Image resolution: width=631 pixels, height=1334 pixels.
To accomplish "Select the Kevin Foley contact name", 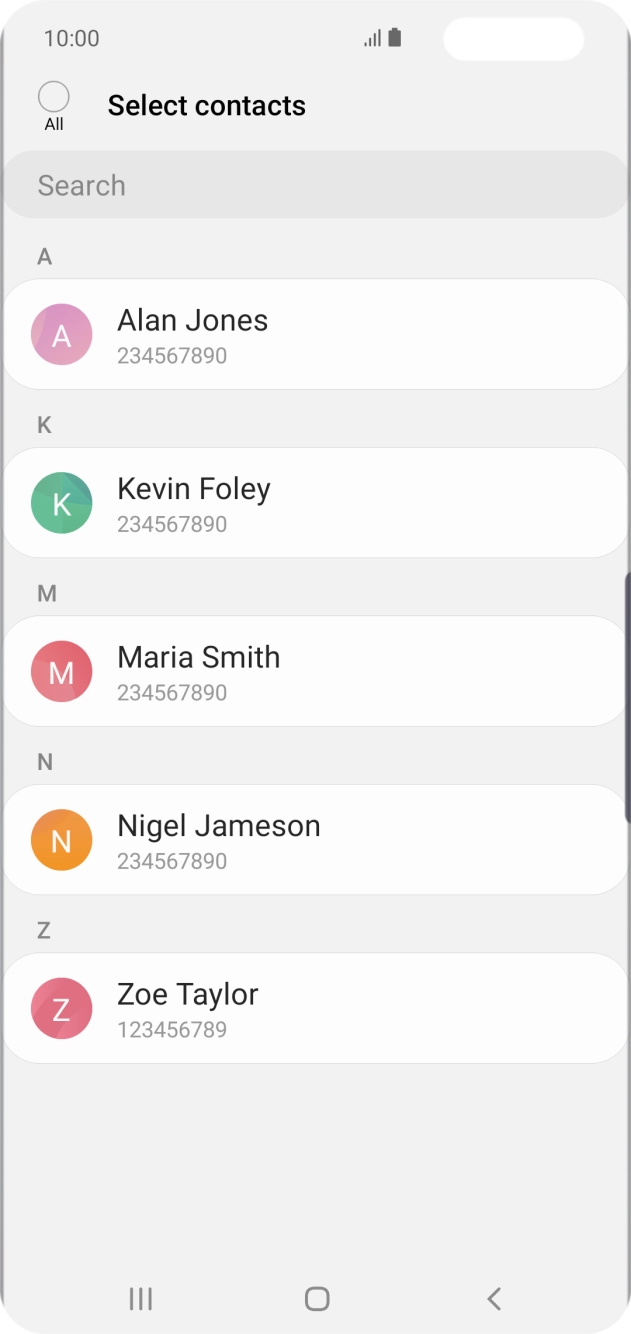I will [x=194, y=489].
